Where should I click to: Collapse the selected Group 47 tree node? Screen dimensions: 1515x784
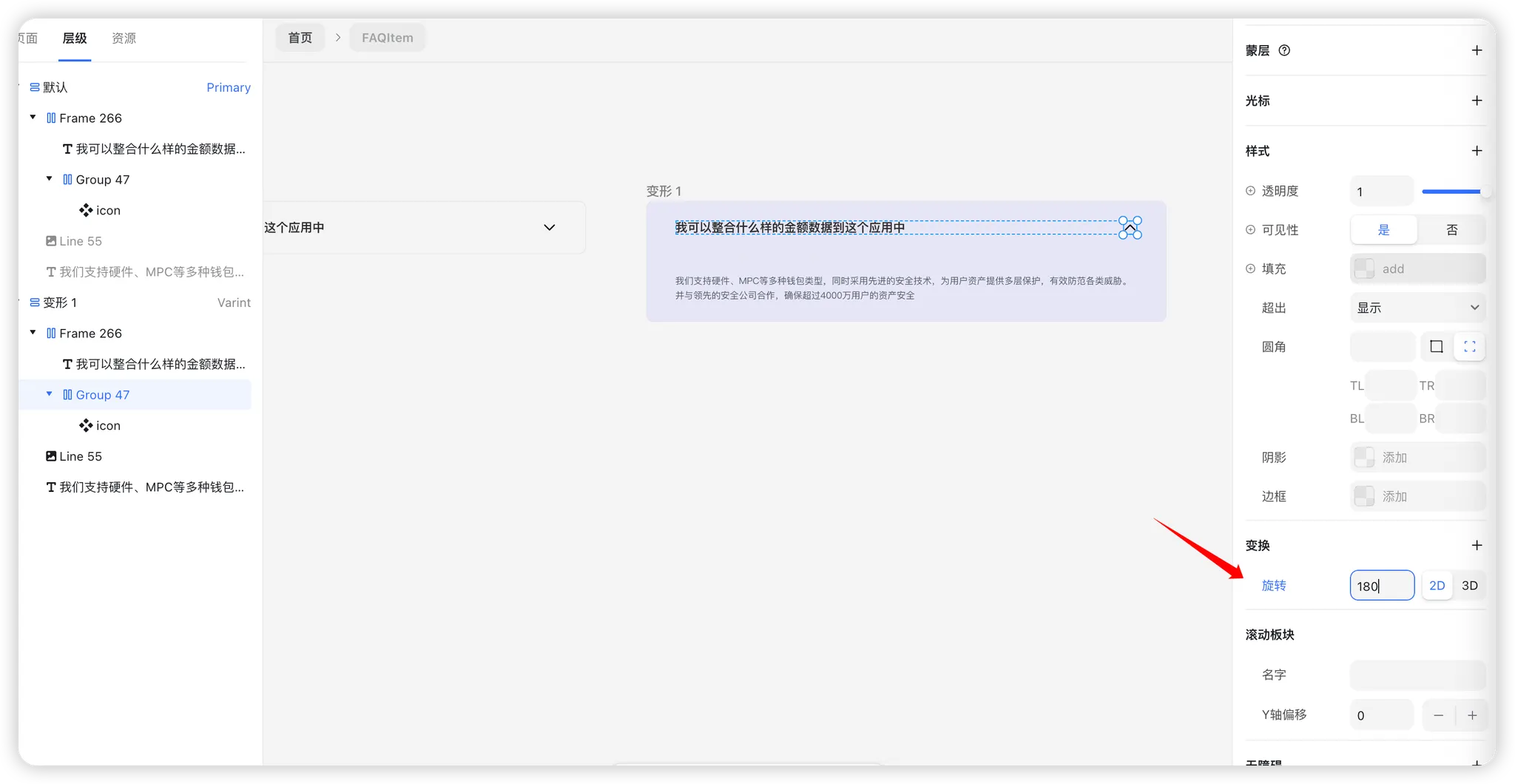tap(50, 394)
